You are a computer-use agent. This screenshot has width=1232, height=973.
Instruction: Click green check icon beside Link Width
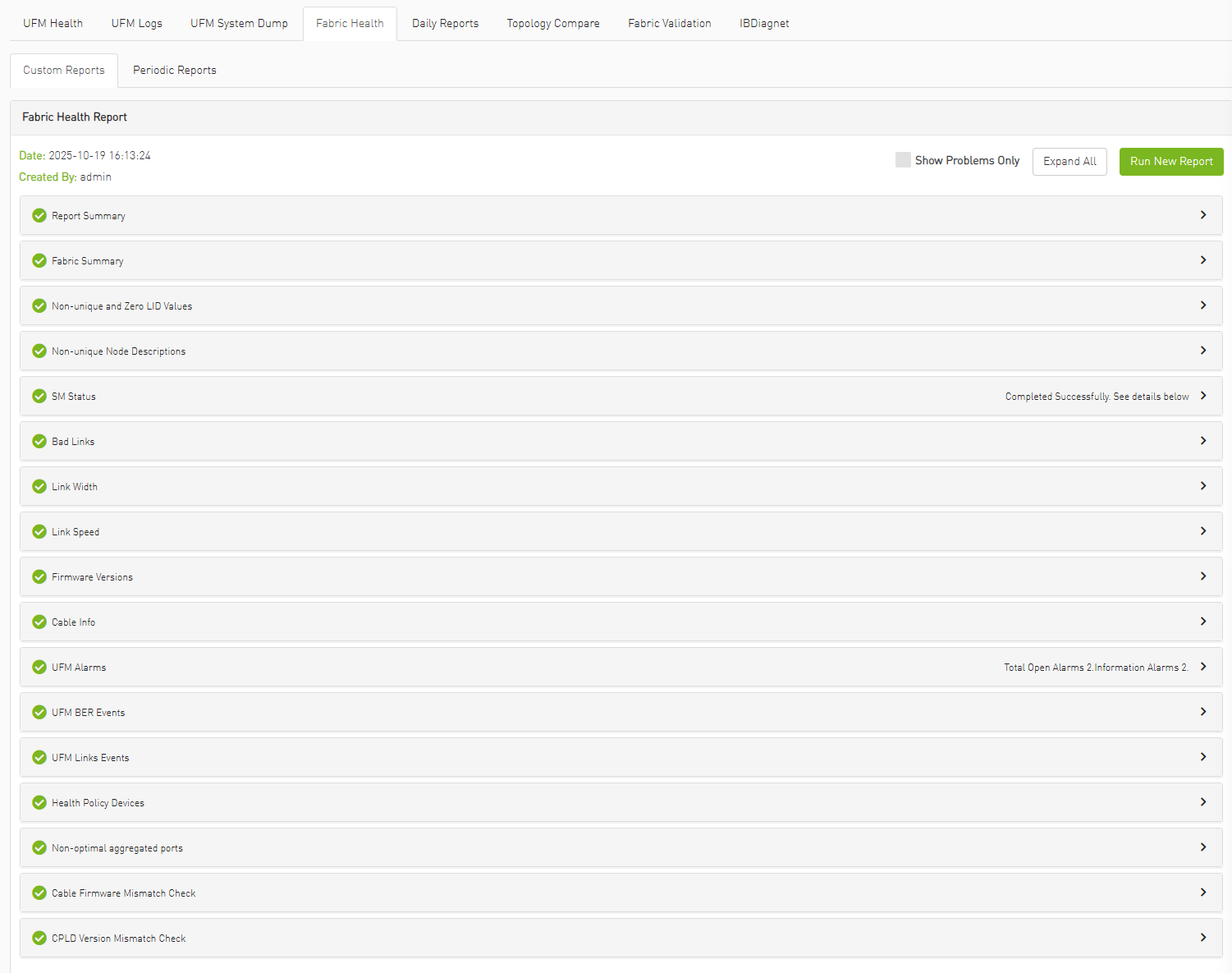pyautogui.click(x=39, y=486)
